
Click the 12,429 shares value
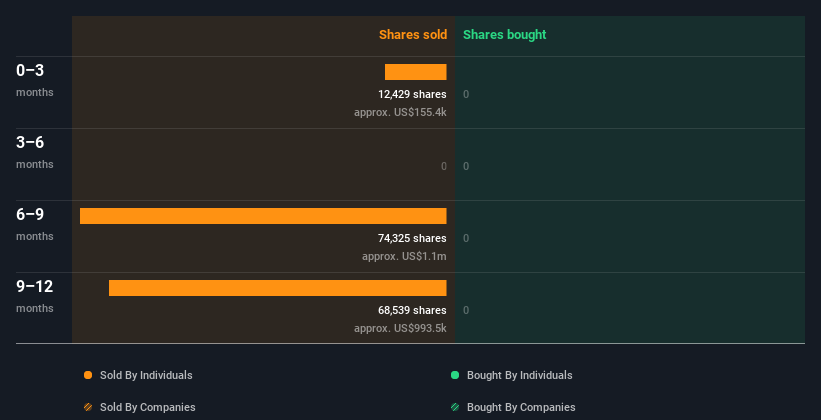pyautogui.click(x=405, y=94)
